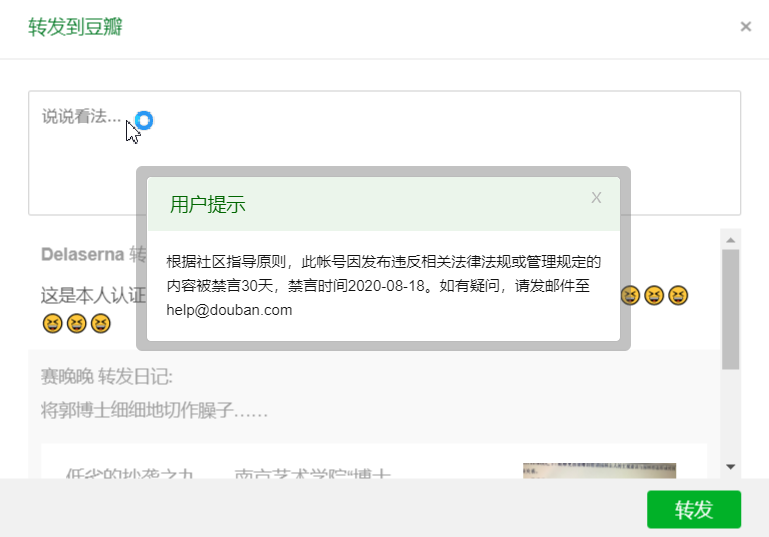Screen dimensions: 769x537
Task: Click the Delaserna username
Action: tap(82, 255)
